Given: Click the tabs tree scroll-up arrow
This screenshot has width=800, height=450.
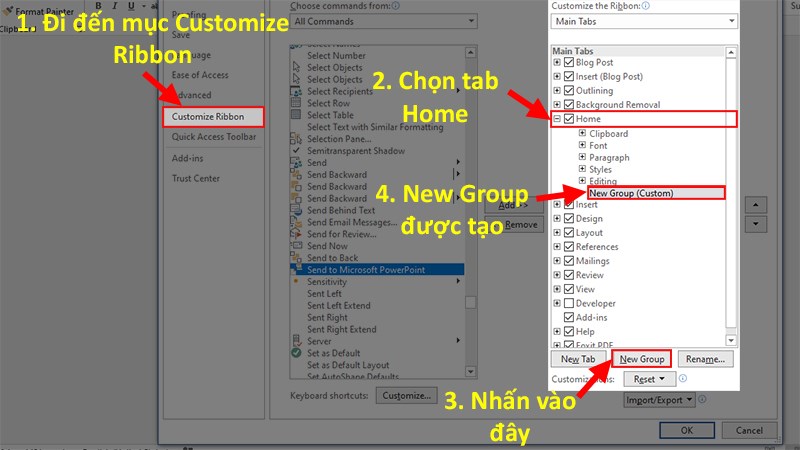Looking at the screenshot, I should point(731,52).
